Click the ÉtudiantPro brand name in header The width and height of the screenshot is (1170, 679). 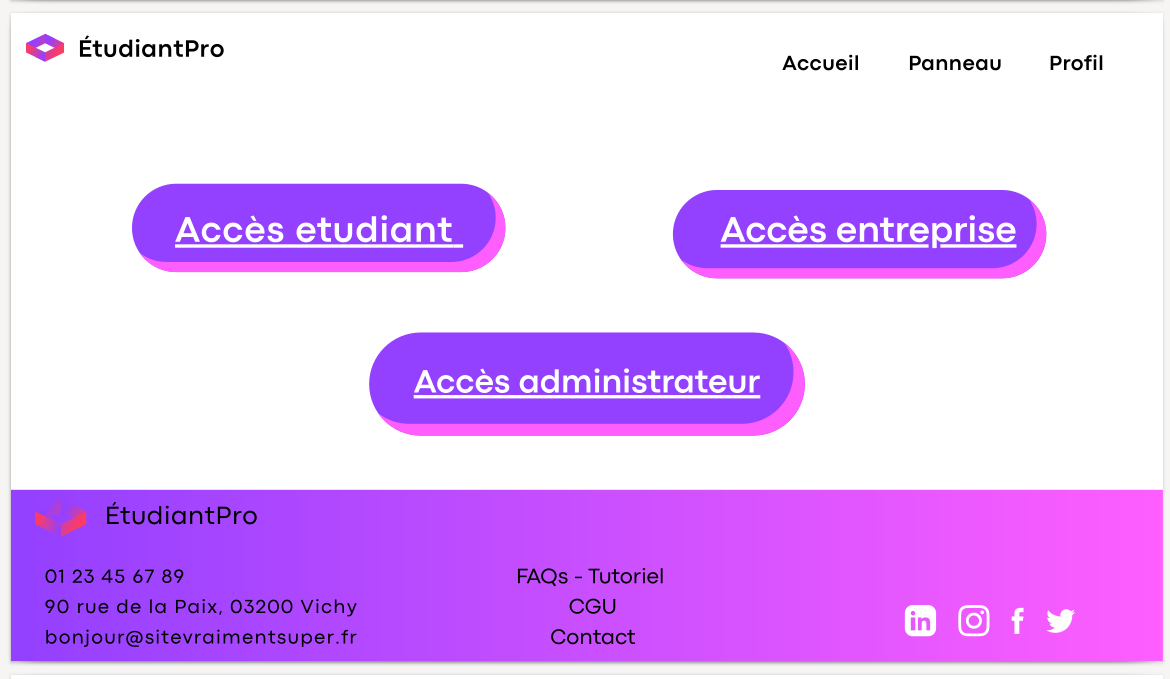(151, 48)
